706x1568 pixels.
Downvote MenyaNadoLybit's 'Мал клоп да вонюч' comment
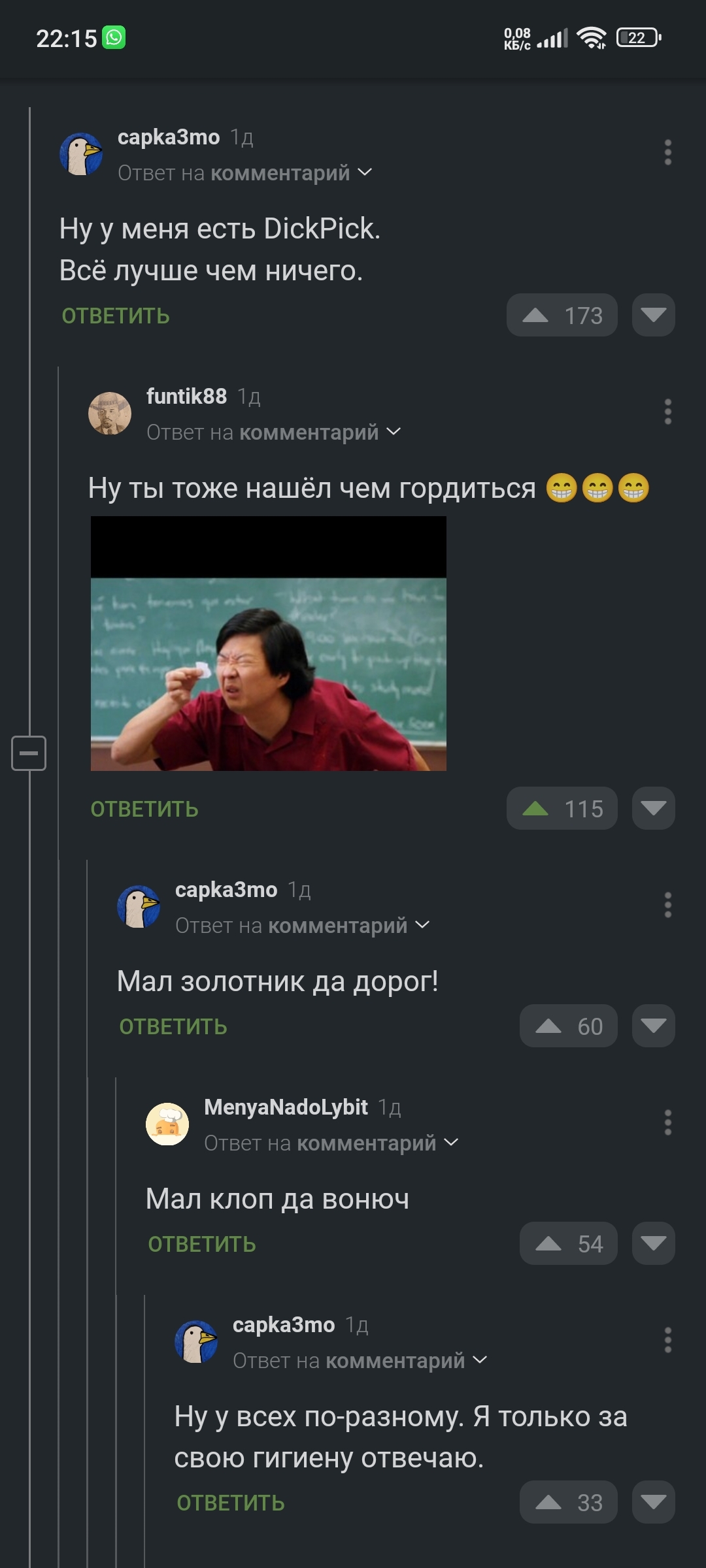(653, 1244)
